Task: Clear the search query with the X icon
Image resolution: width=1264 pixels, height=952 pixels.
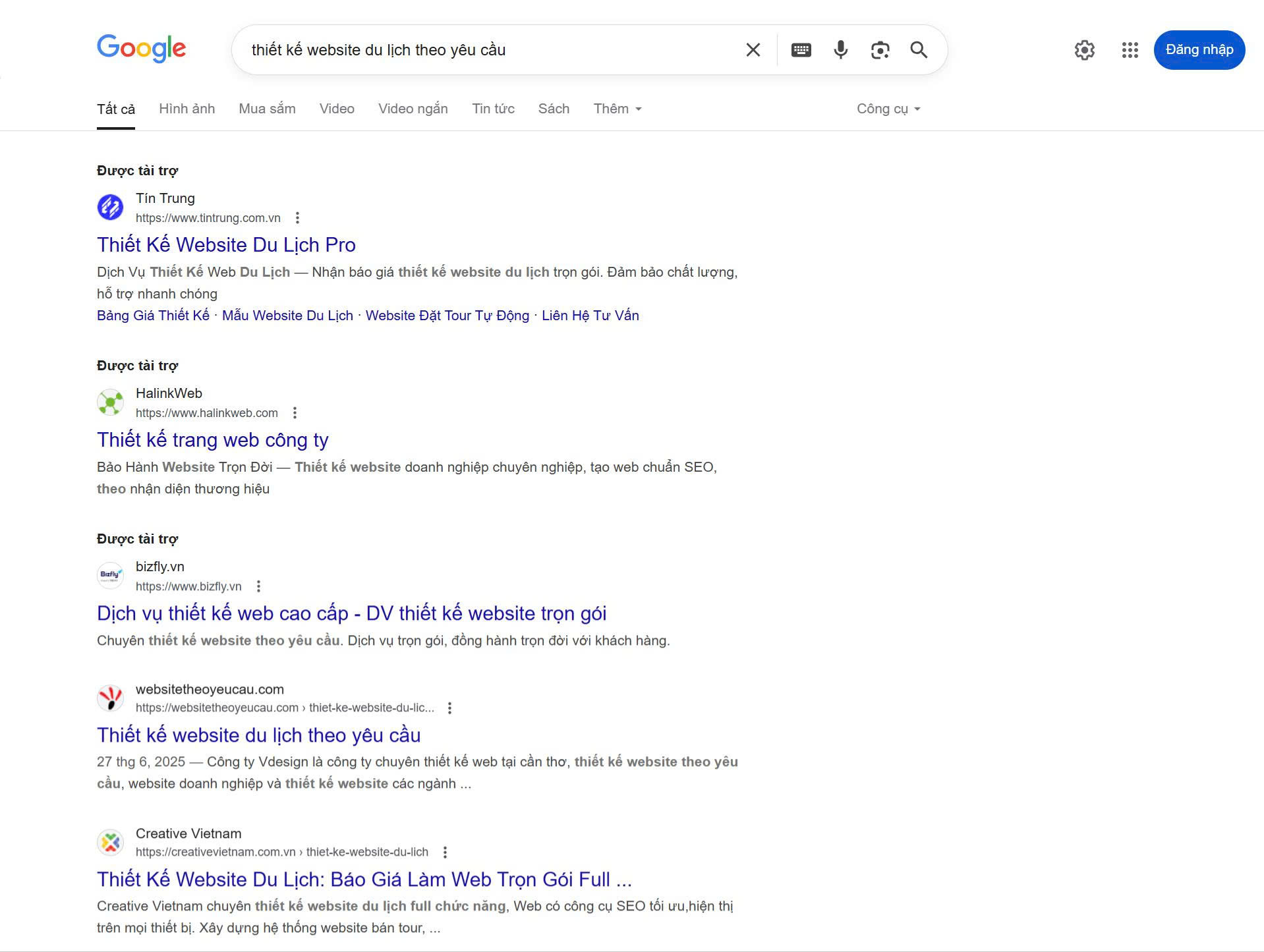Action: click(753, 50)
